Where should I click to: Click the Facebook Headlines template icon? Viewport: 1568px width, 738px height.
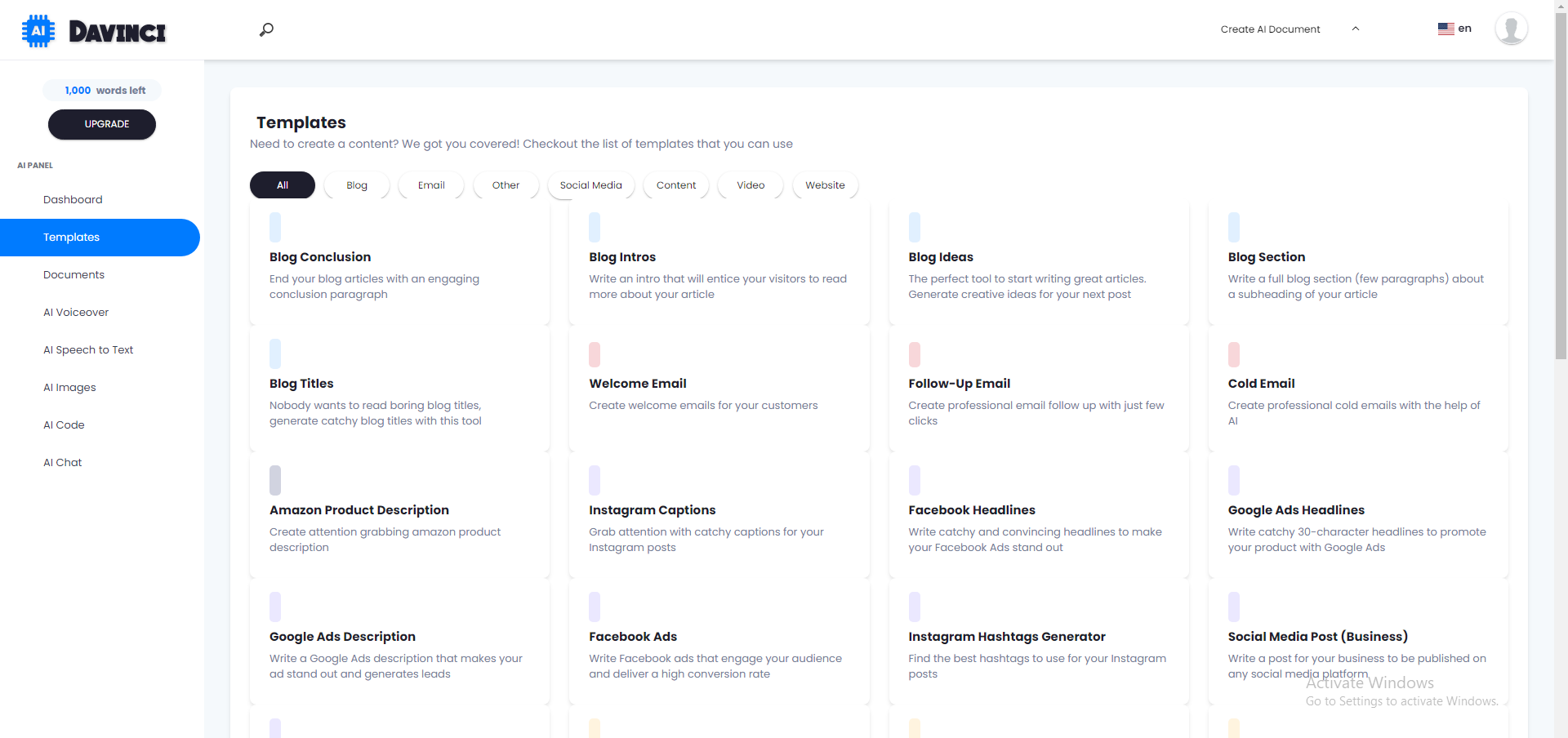click(x=915, y=480)
